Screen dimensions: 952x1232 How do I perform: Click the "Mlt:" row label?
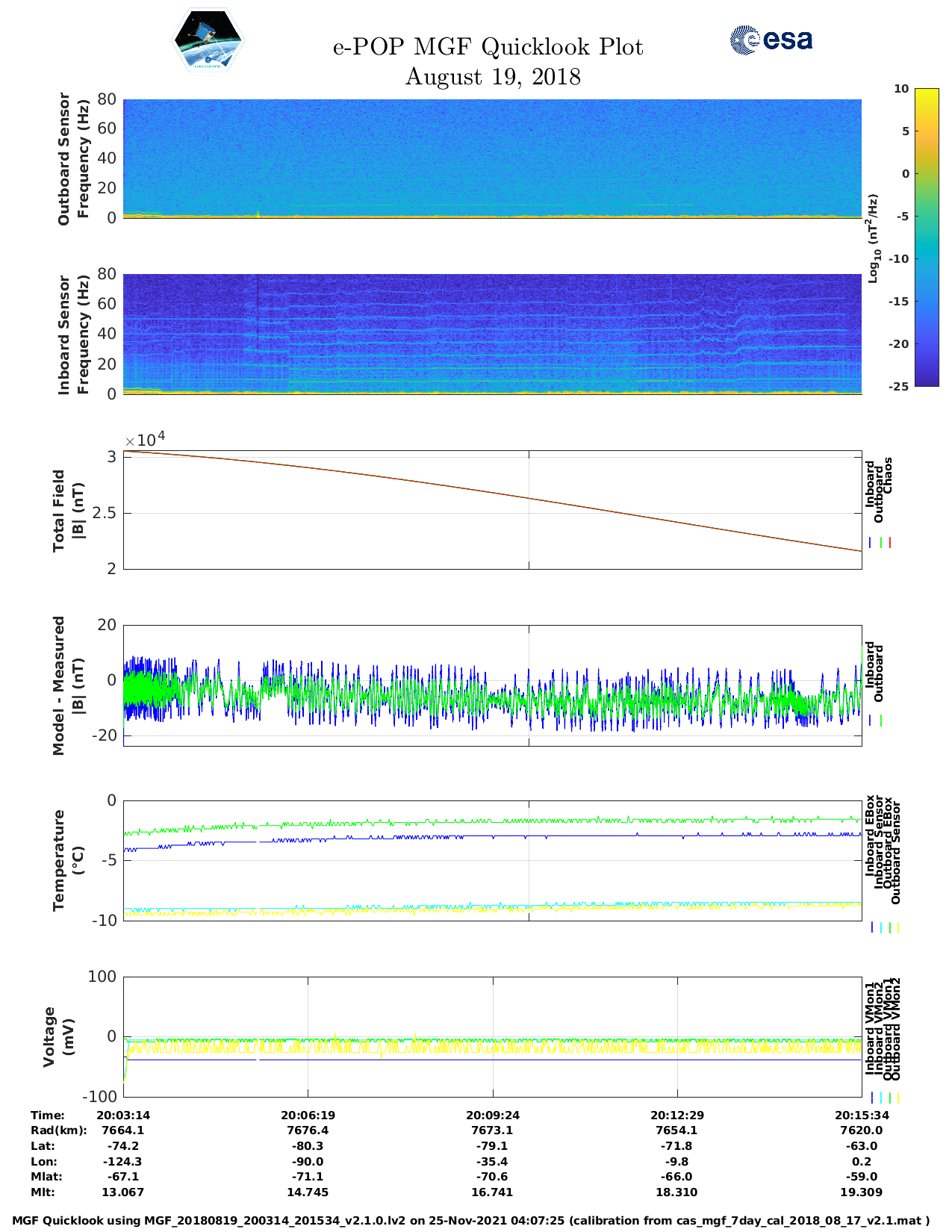[x=43, y=1192]
